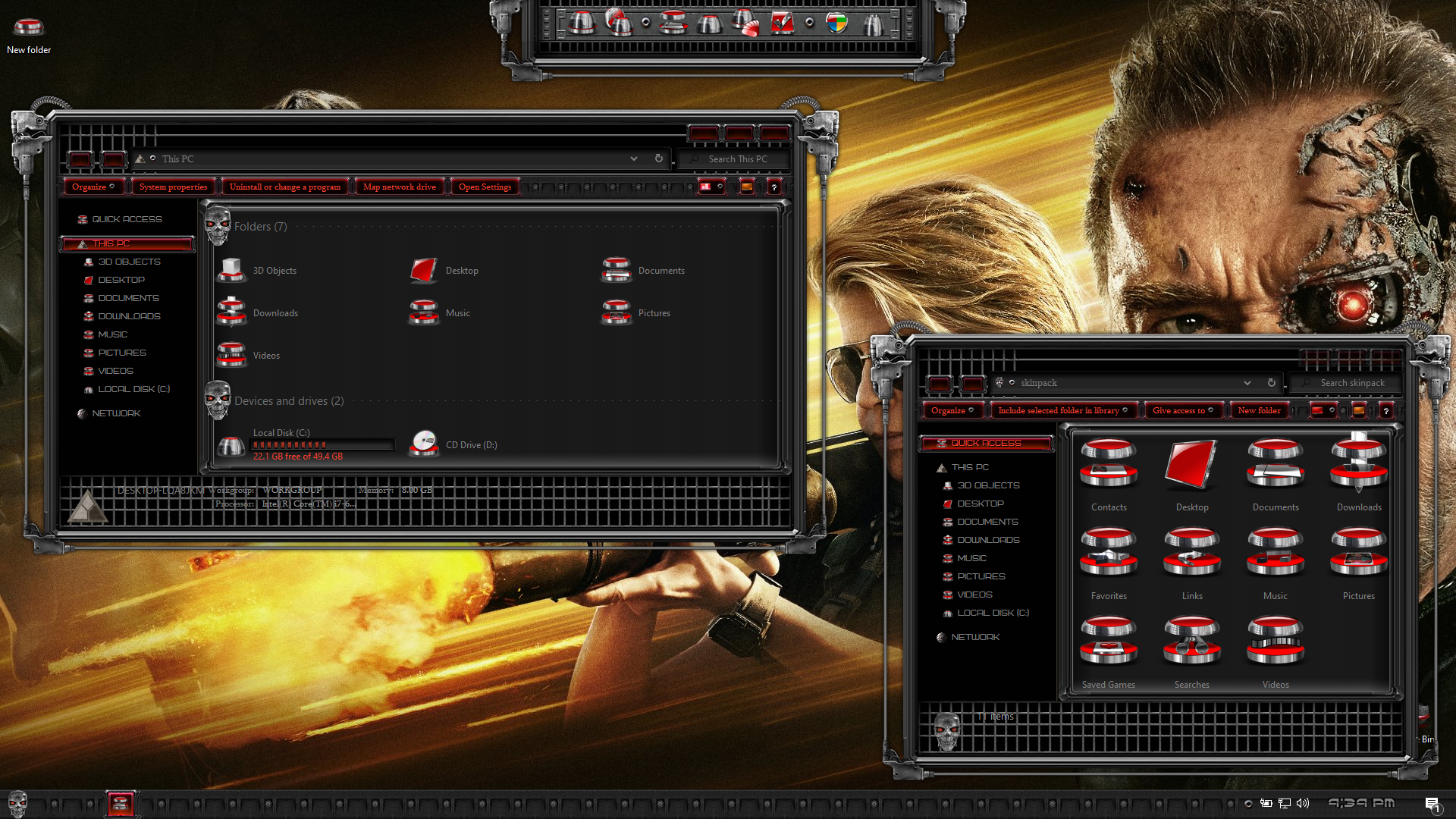Expand the Organize dropdown in This PC
Screen dimensions: 1456x819
tap(93, 187)
